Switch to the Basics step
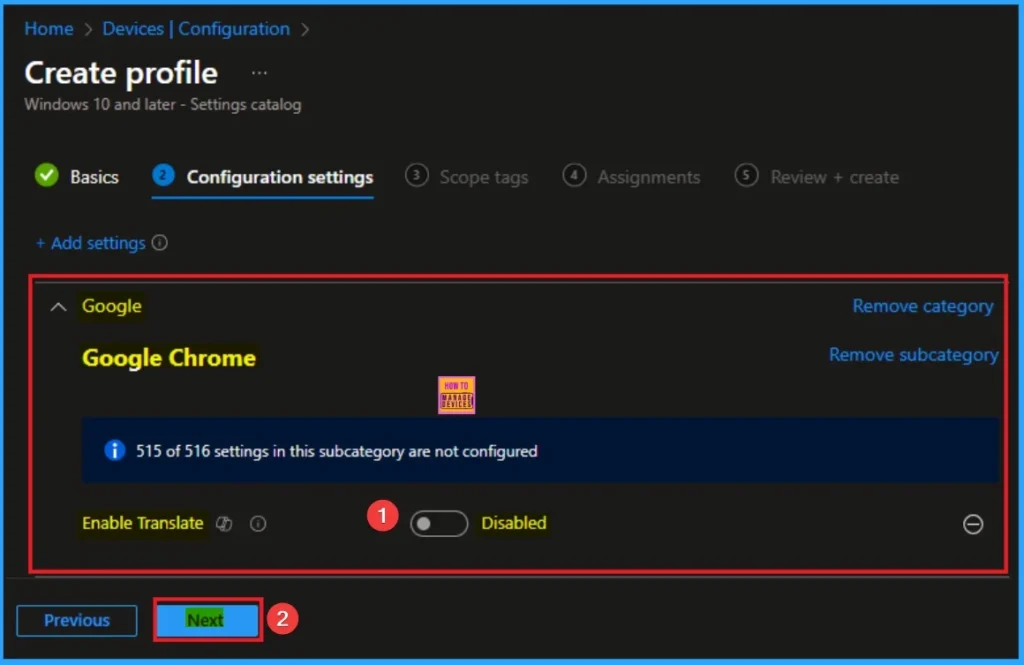 click(94, 177)
